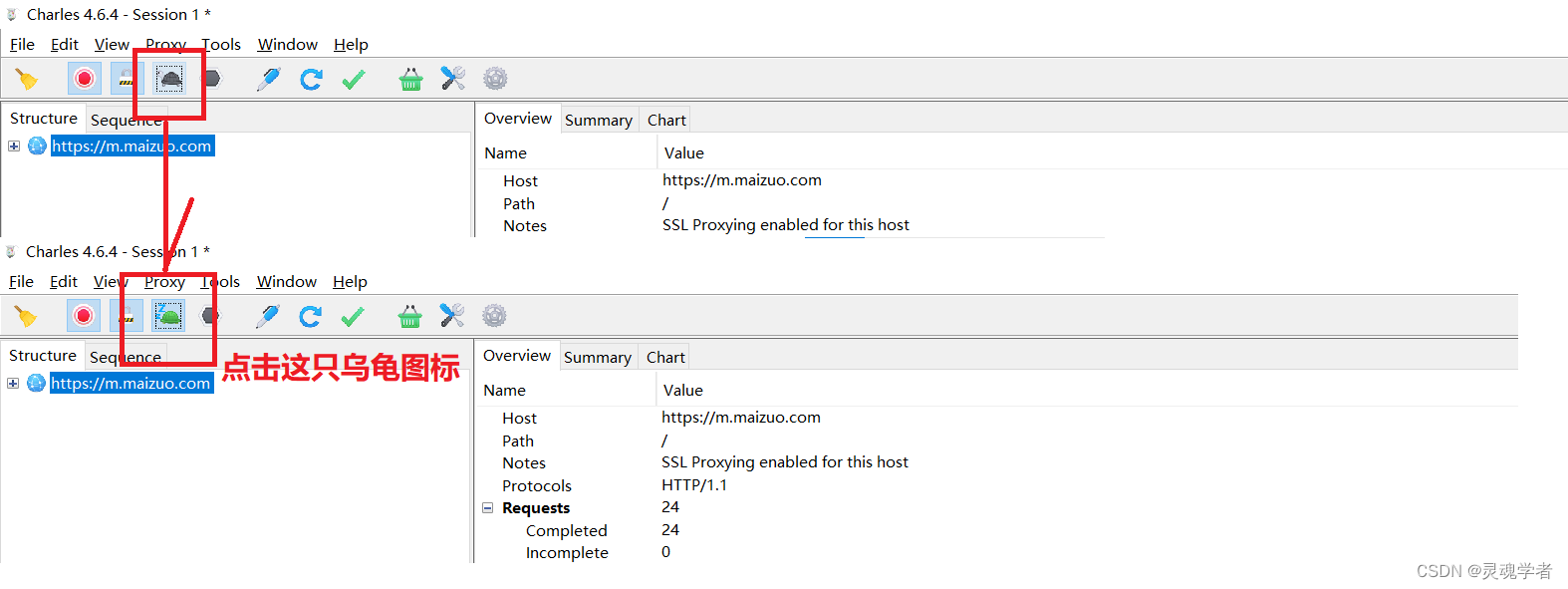Switch to Summary tab in lower window

[598, 357]
